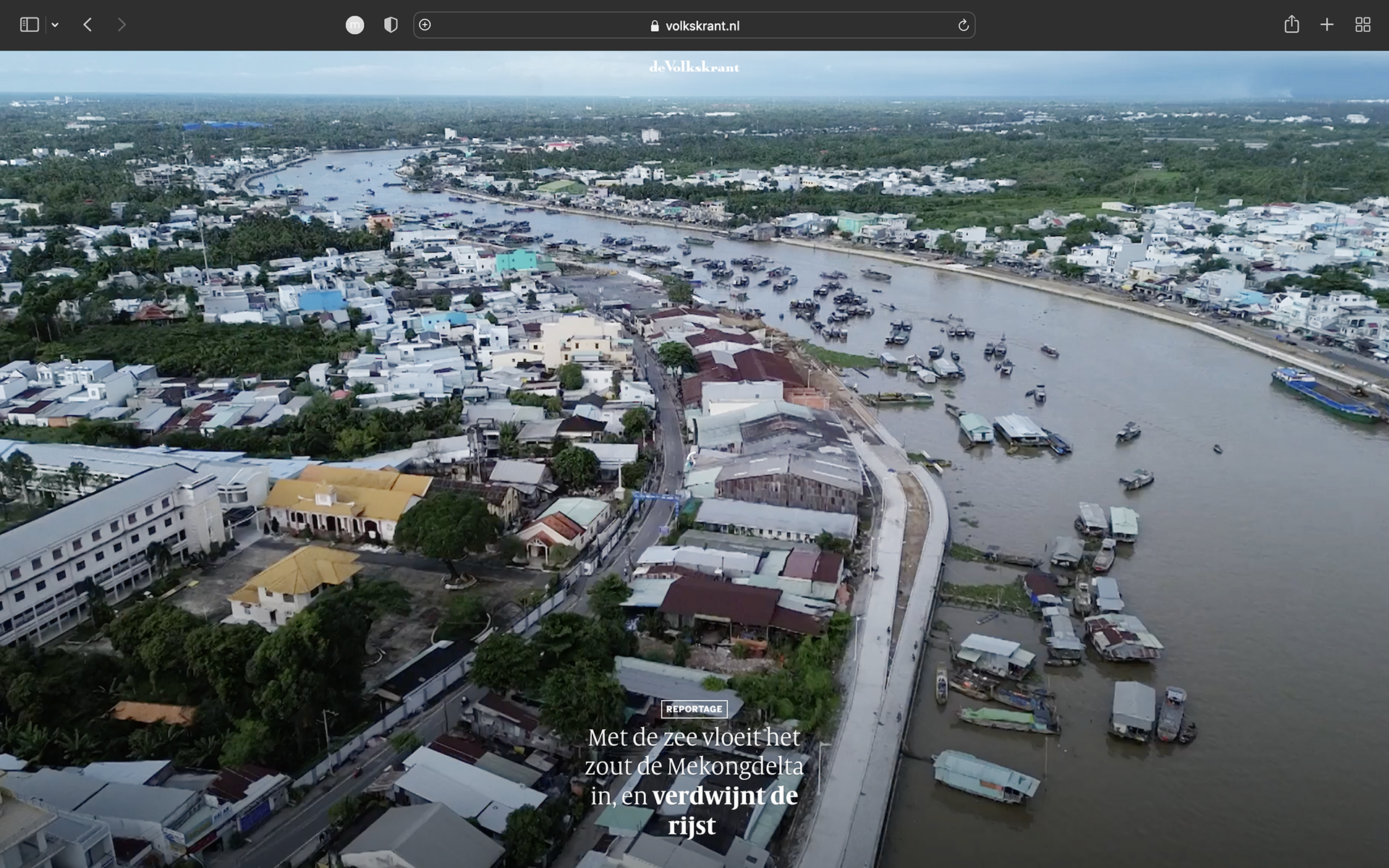Click the de Volkskrant logo

tap(694, 67)
